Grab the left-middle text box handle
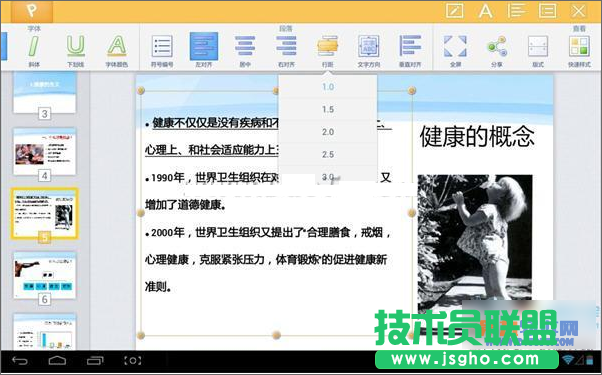 click(x=141, y=213)
